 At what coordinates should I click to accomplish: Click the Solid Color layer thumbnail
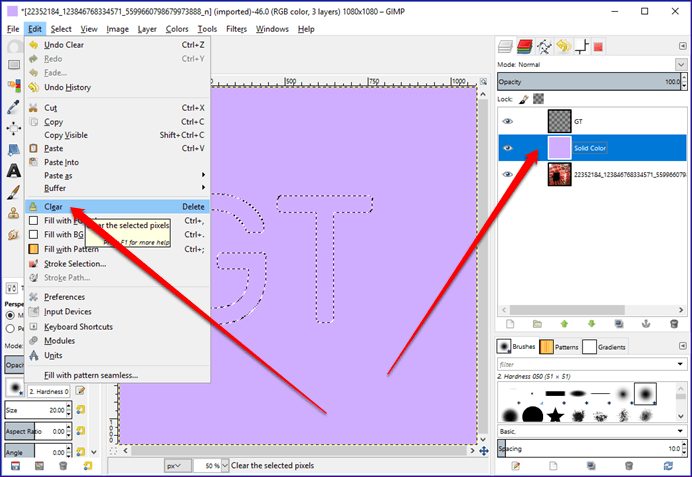click(x=559, y=148)
